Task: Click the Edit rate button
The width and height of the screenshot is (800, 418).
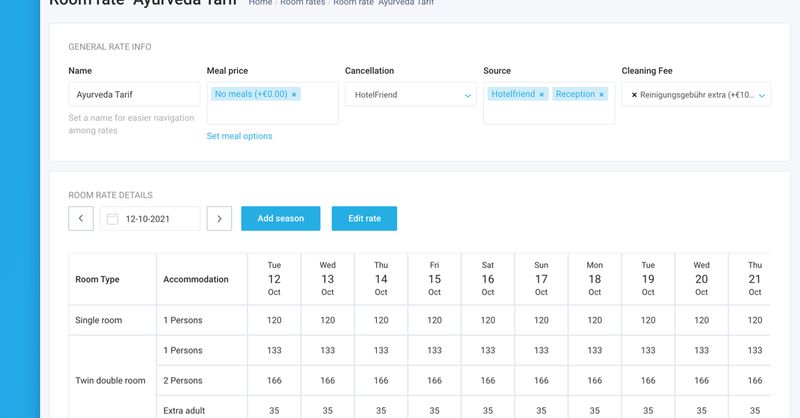Action: (364, 218)
